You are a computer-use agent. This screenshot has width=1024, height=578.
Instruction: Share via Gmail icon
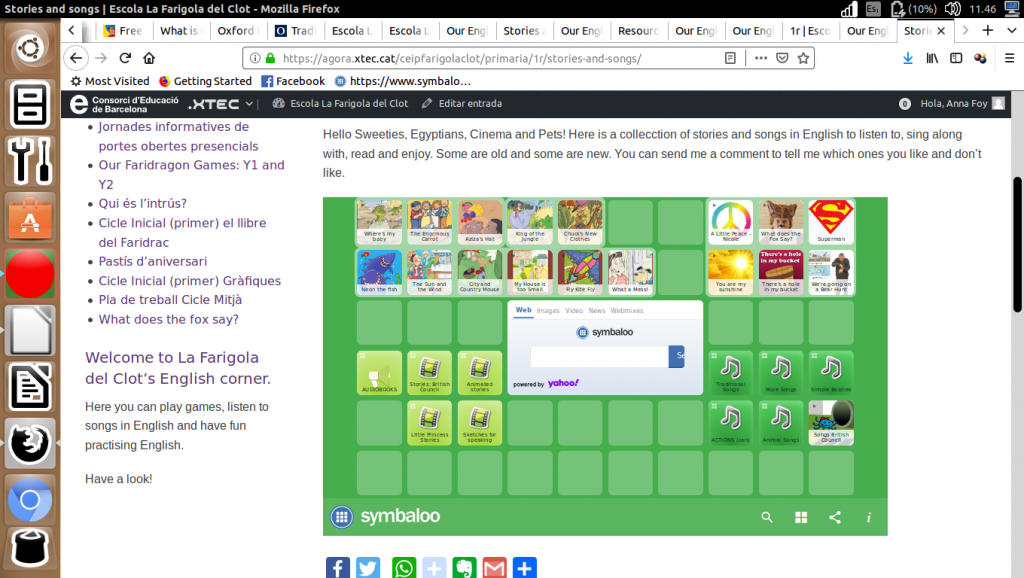[495, 568]
